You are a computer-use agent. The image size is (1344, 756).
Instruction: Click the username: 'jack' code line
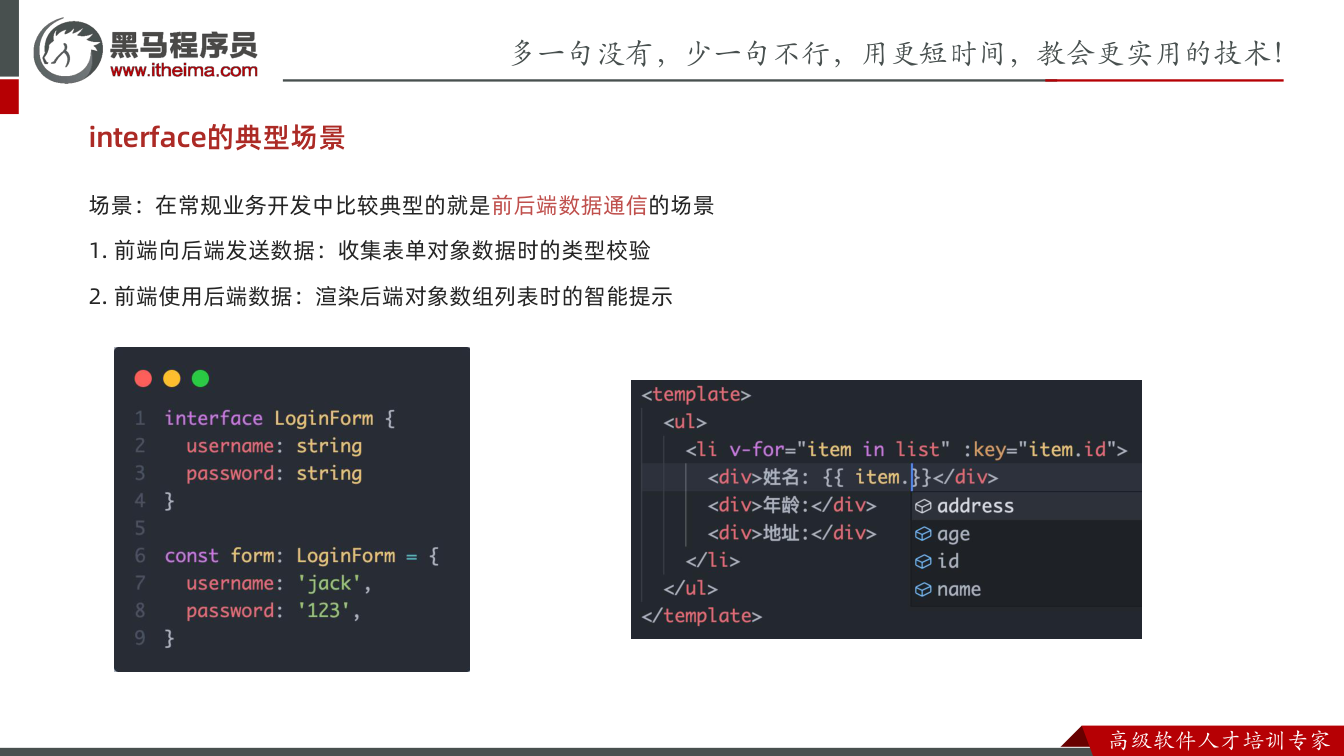[279, 583]
